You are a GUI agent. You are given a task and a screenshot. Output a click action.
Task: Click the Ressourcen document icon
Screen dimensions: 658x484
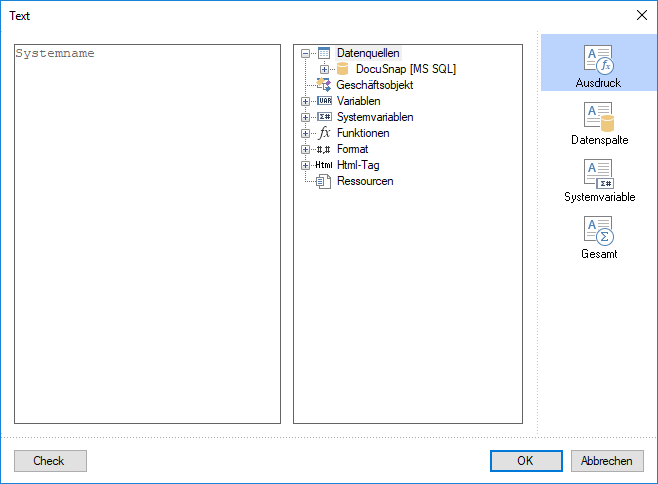tap(324, 181)
